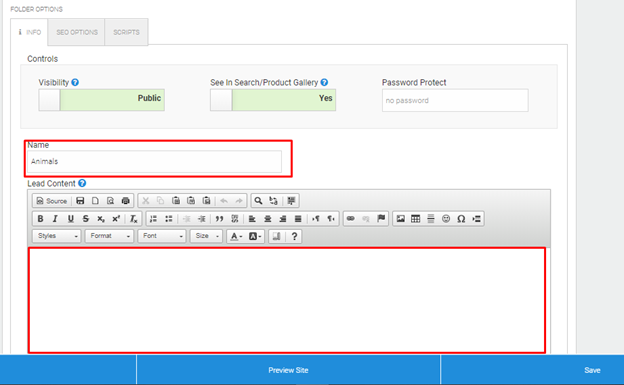Set text direction right to left
This screenshot has height=385, width=624.
[331, 219]
